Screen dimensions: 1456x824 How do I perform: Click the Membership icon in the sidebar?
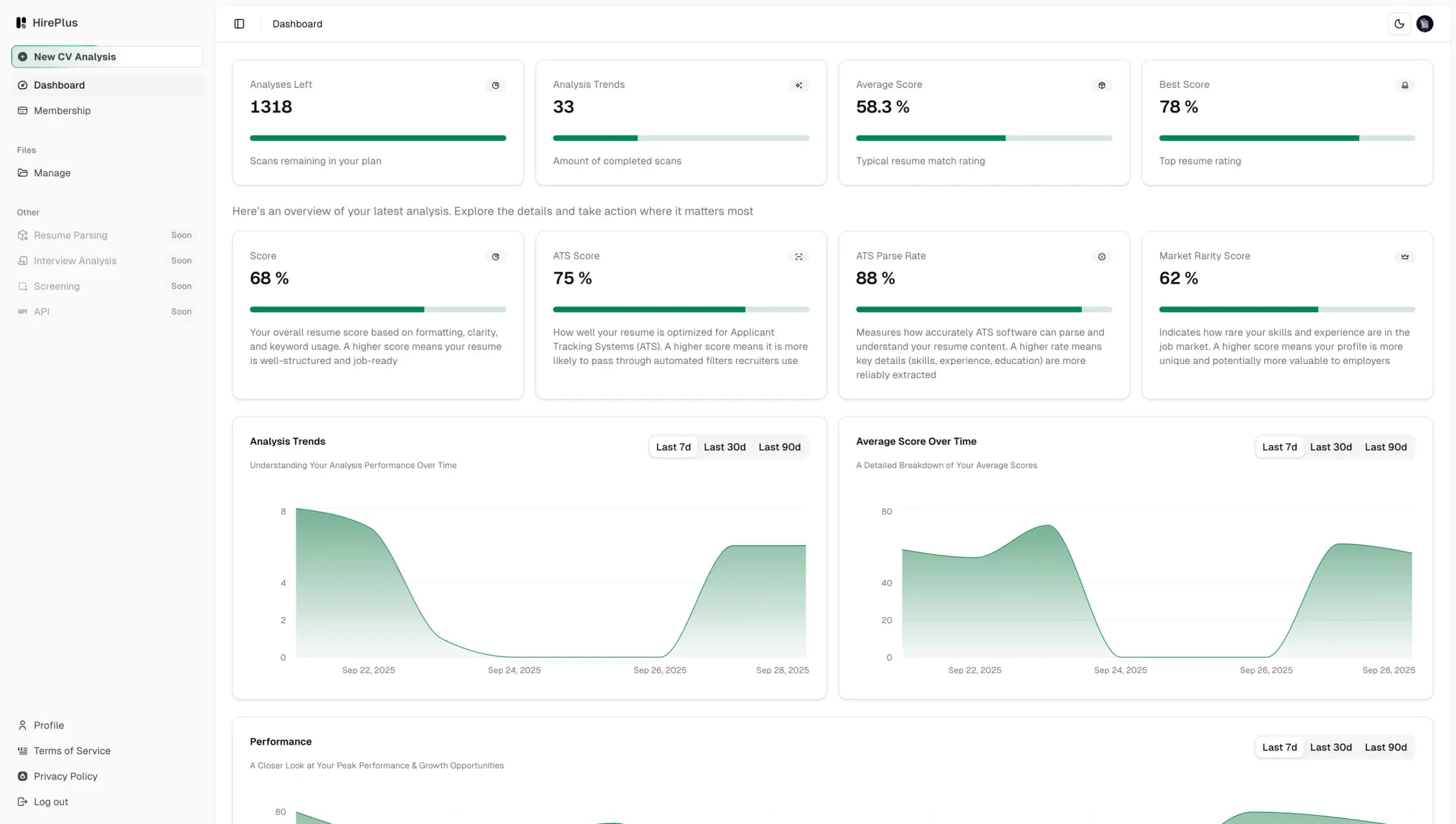tap(23, 111)
